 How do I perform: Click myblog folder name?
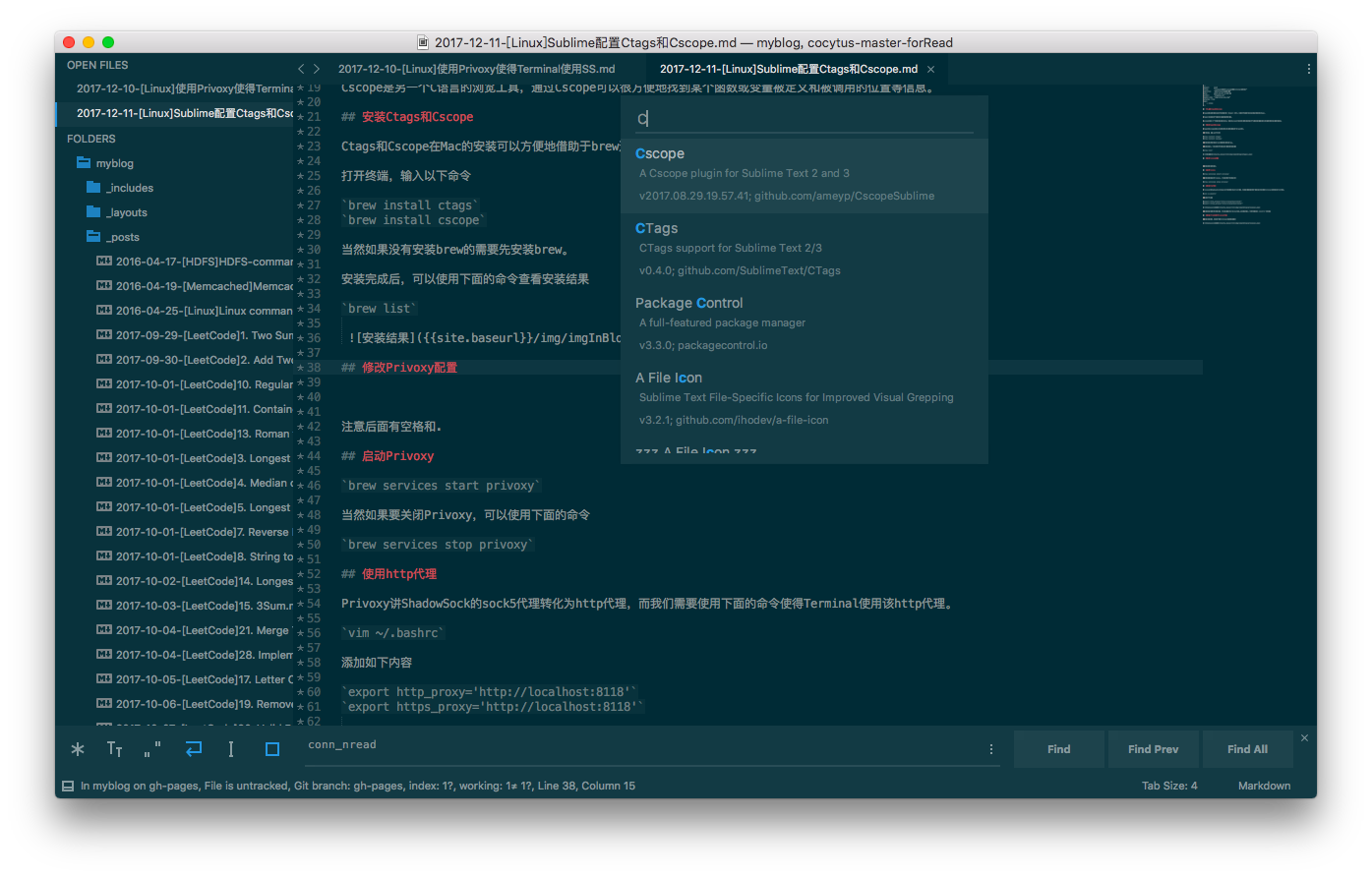click(115, 163)
